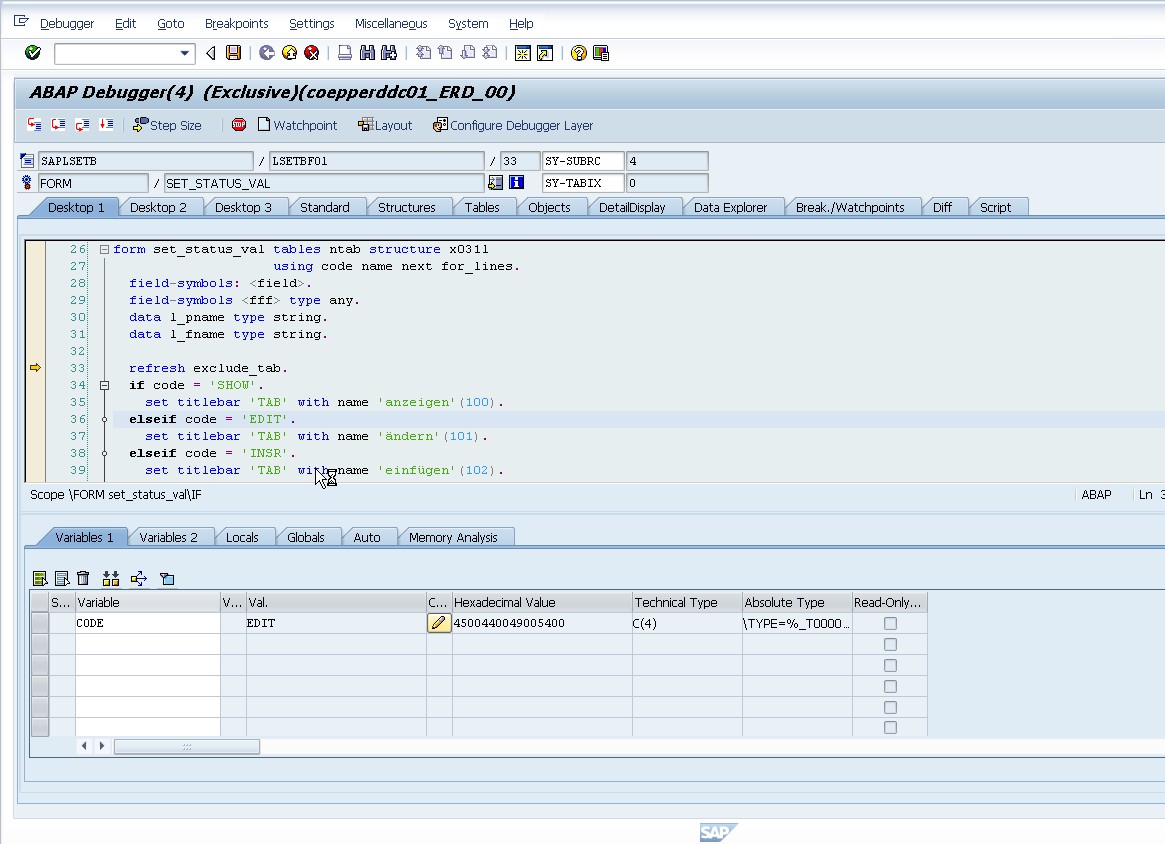Click the trash delete icon in variables toolbar
This screenshot has height=844, width=1165.
tap(83, 578)
